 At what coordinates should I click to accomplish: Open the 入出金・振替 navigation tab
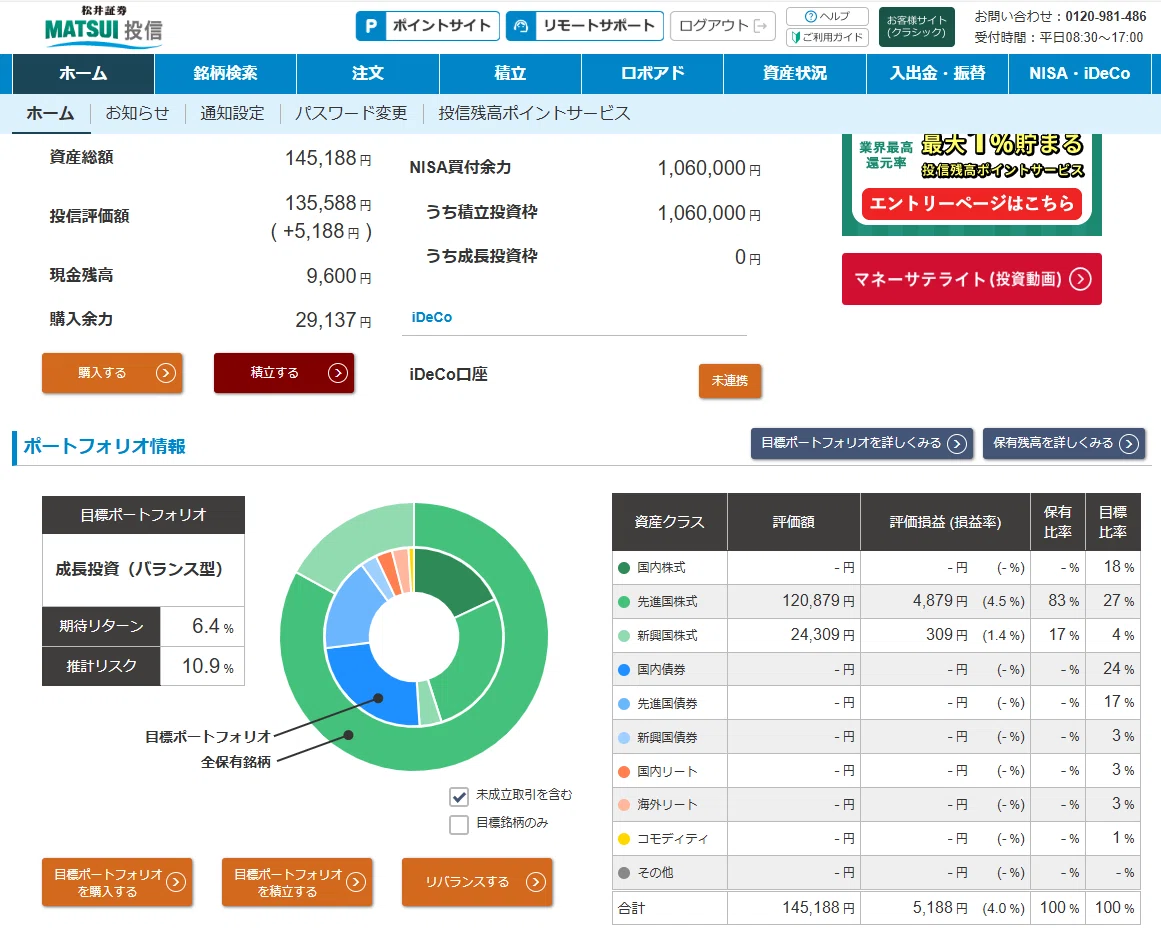[937, 73]
